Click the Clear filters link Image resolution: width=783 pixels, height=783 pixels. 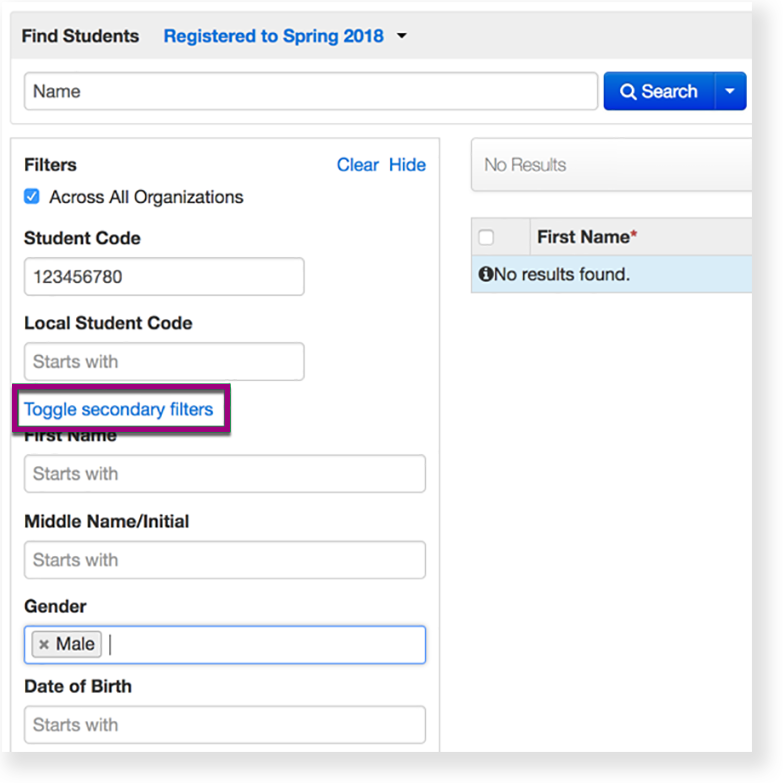click(357, 165)
